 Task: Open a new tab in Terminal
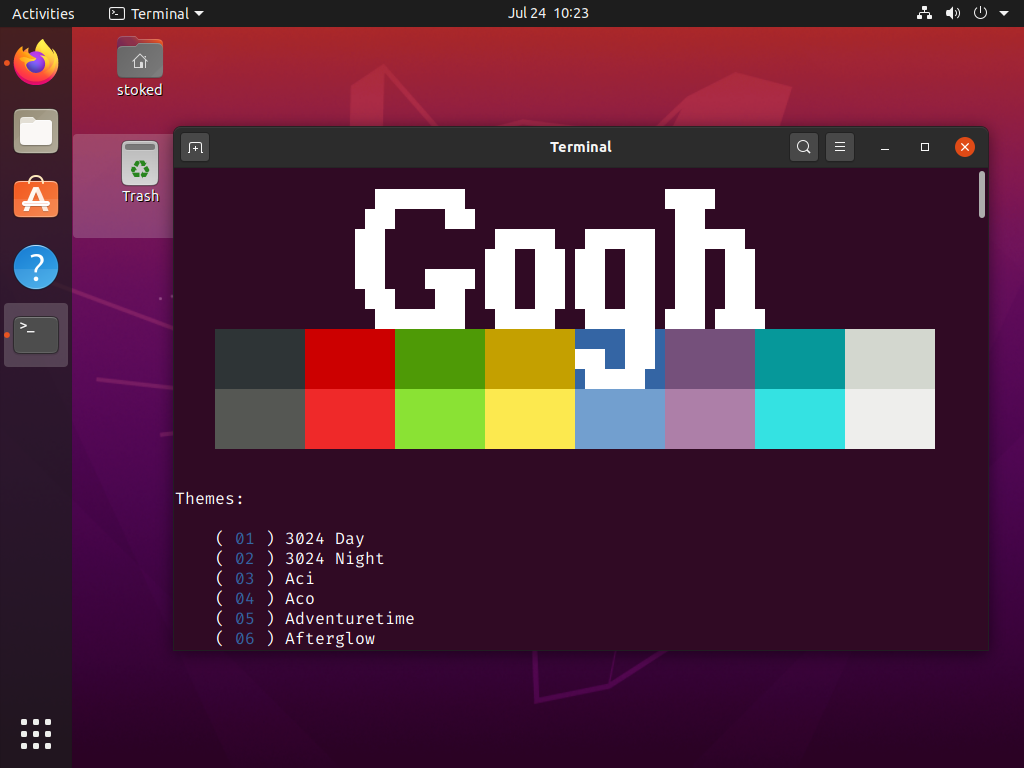pyautogui.click(x=195, y=148)
